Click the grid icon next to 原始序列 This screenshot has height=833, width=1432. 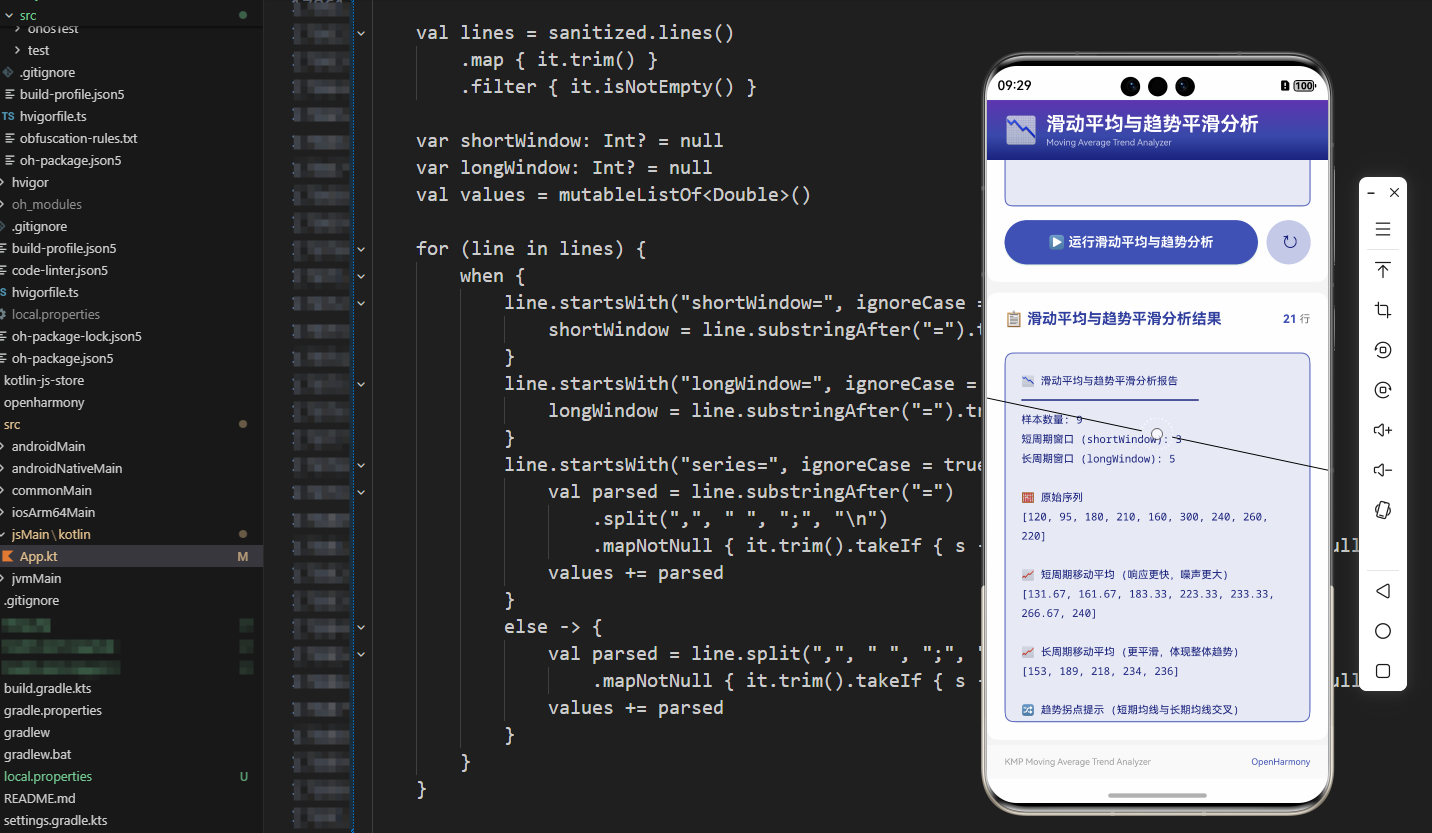(1028, 497)
